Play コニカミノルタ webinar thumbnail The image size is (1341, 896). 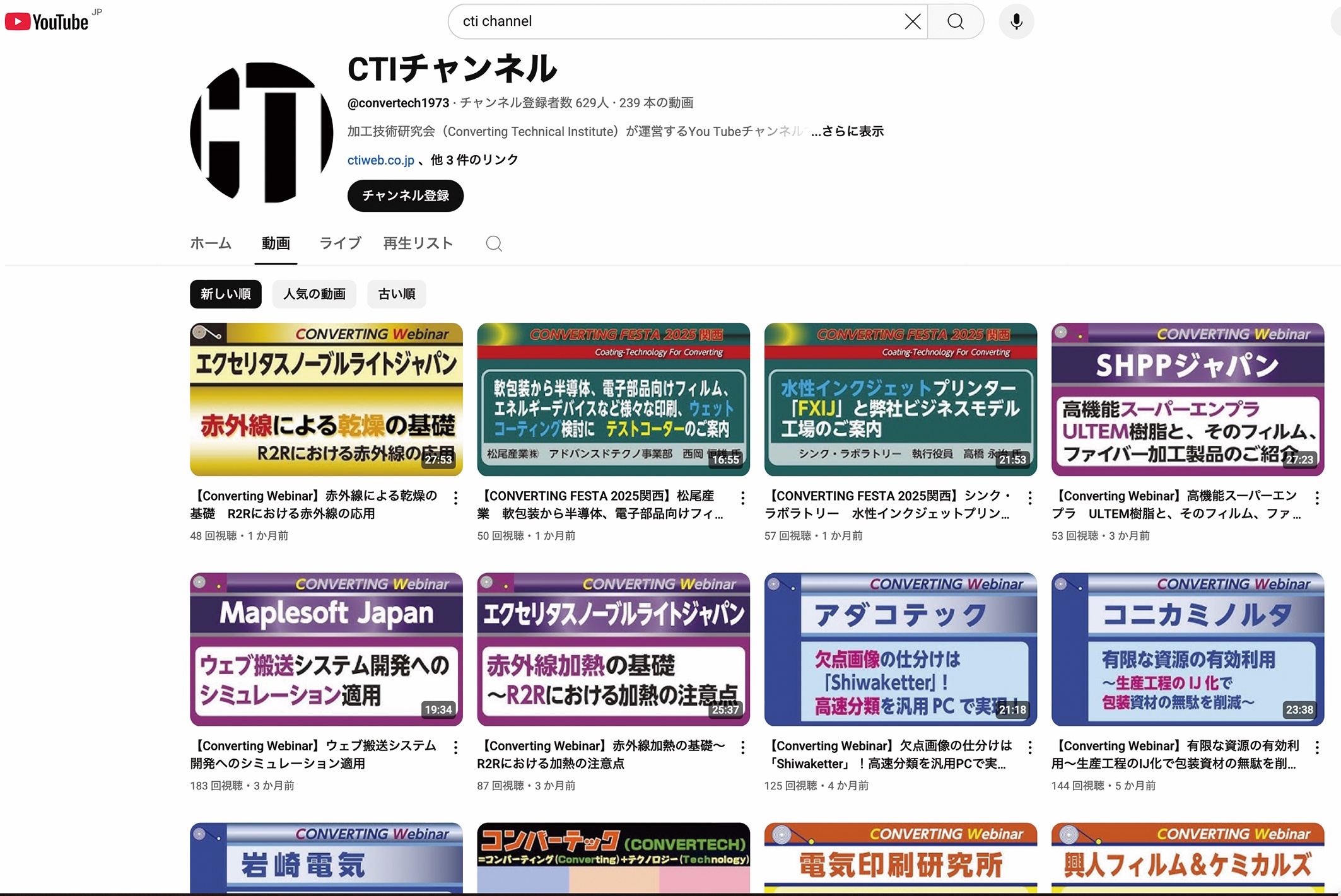(1188, 649)
